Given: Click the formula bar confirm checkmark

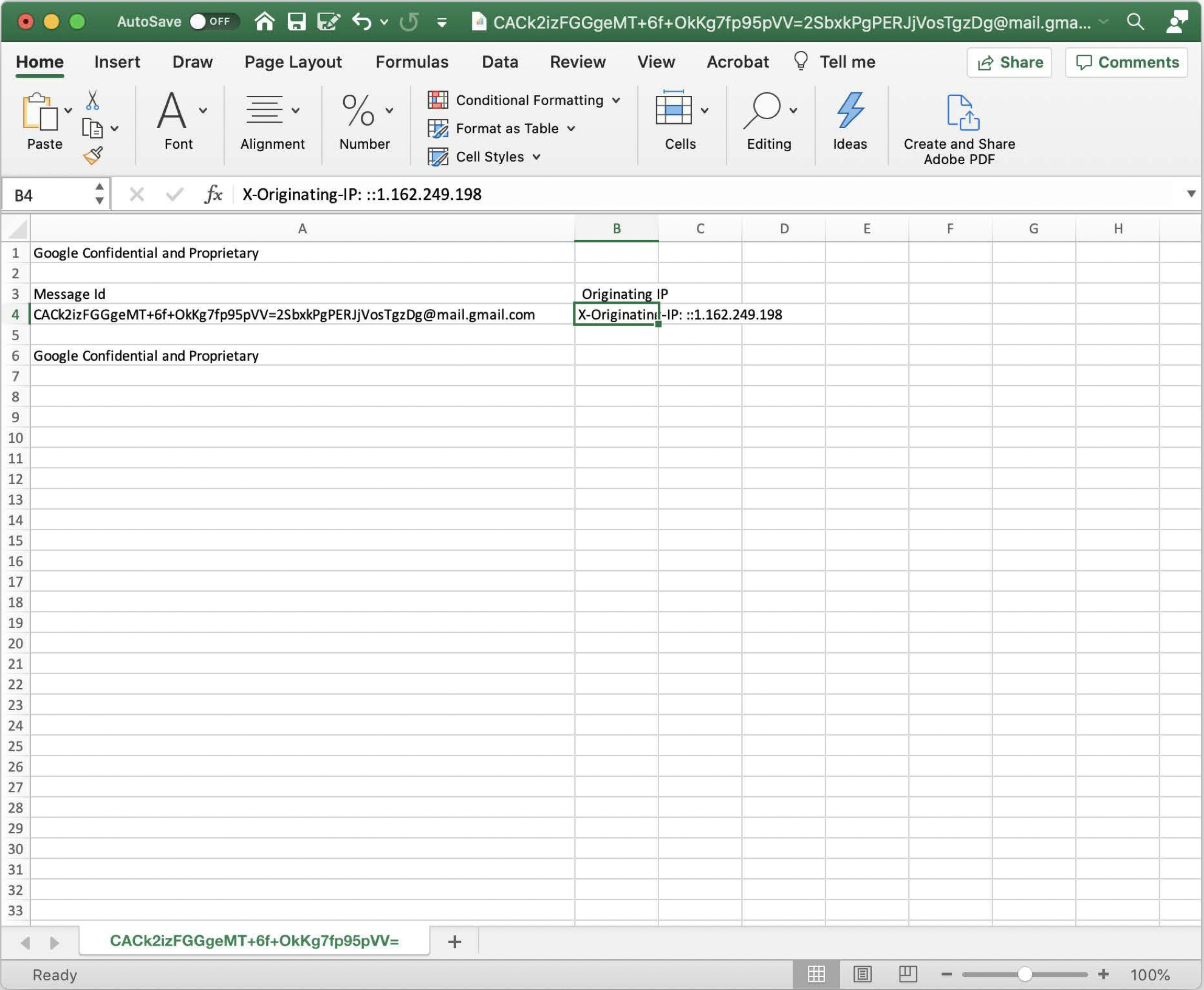Looking at the screenshot, I should pyautogui.click(x=174, y=194).
